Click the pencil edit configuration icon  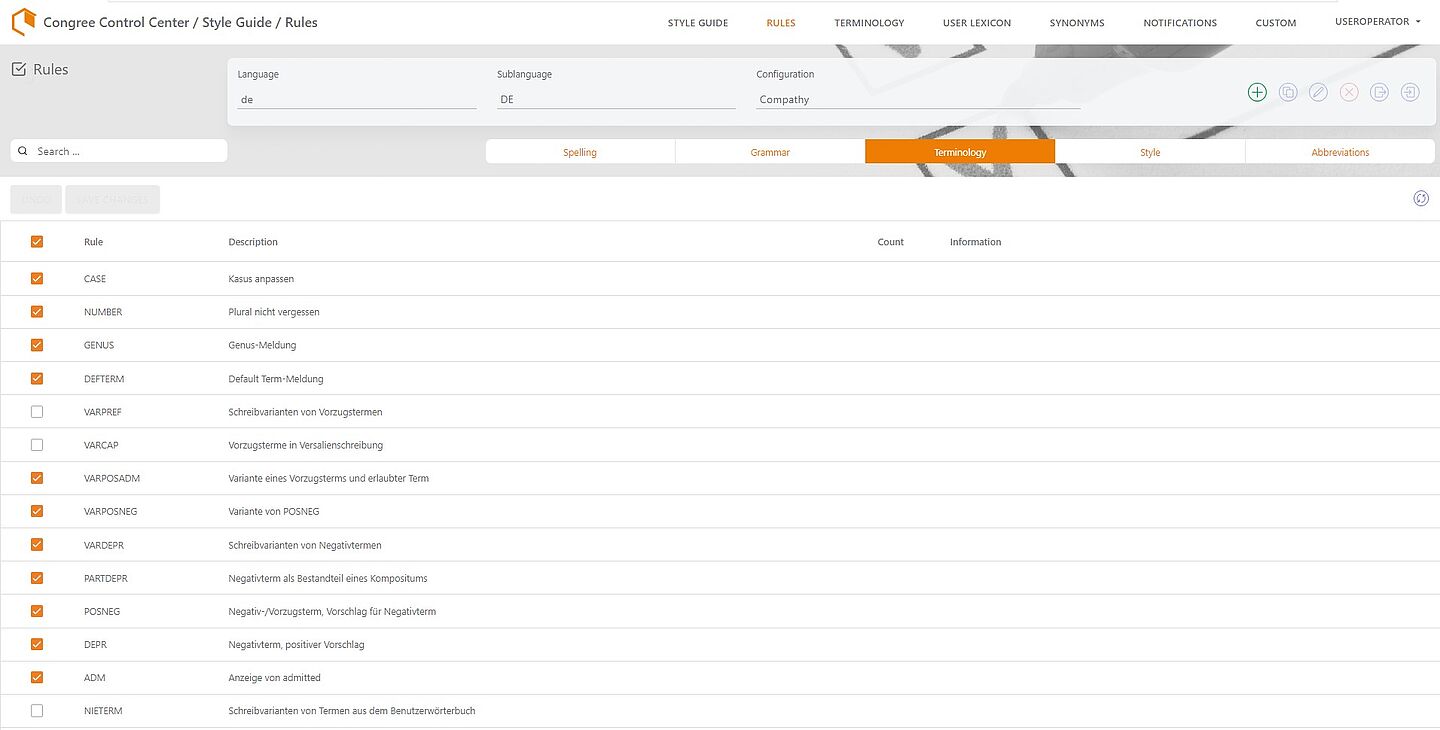(x=1318, y=92)
